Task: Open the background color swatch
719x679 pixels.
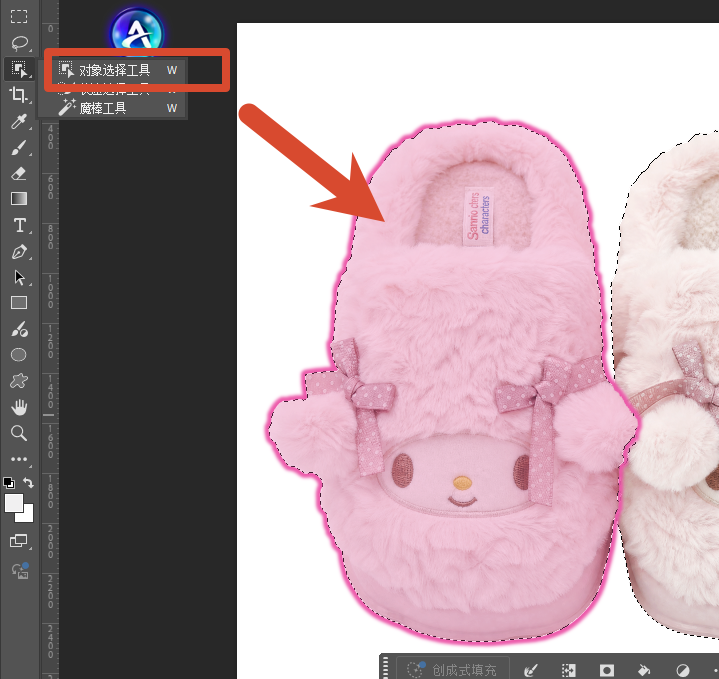Action: [x=26, y=515]
